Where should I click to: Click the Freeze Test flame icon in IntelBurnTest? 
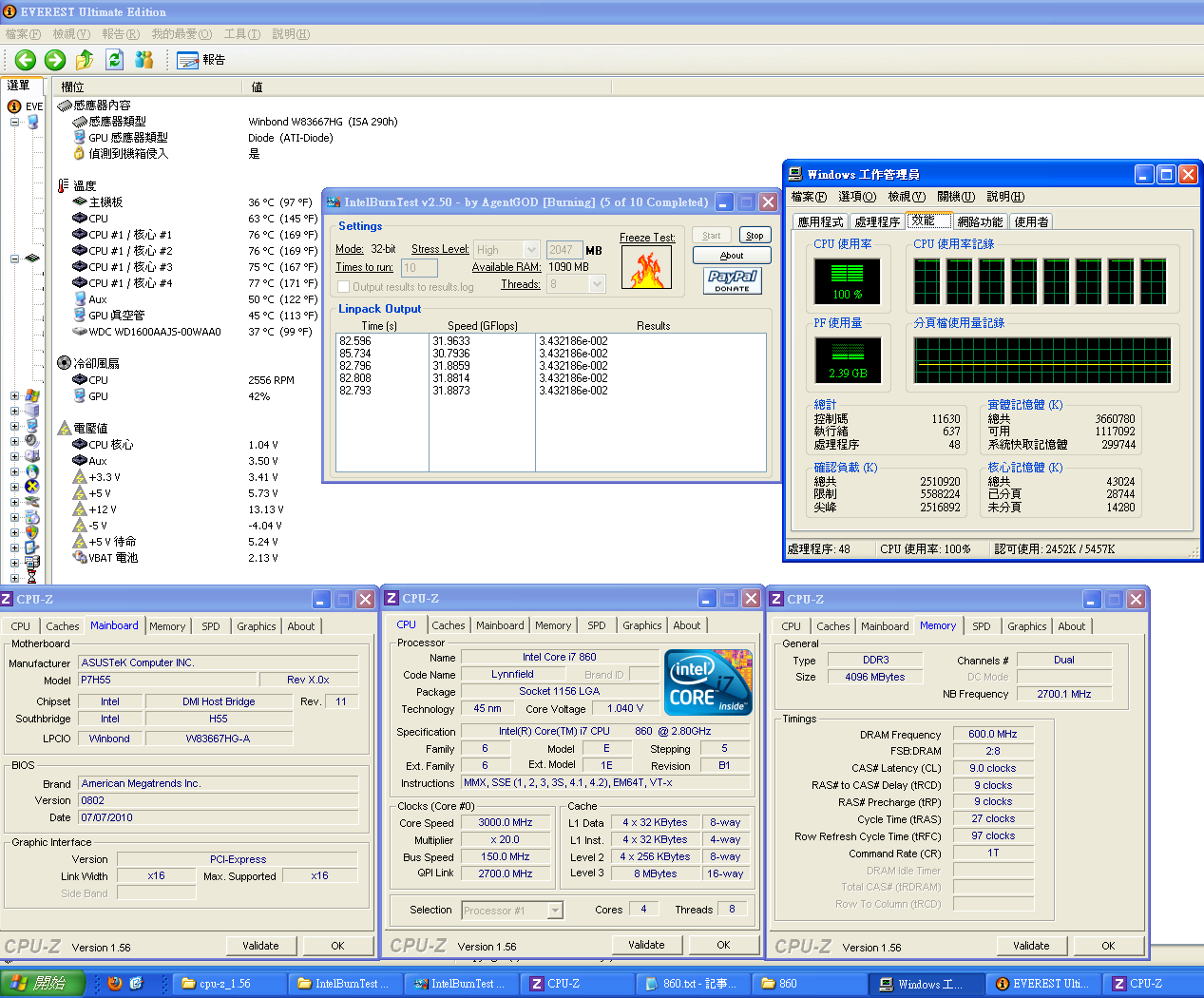click(646, 267)
